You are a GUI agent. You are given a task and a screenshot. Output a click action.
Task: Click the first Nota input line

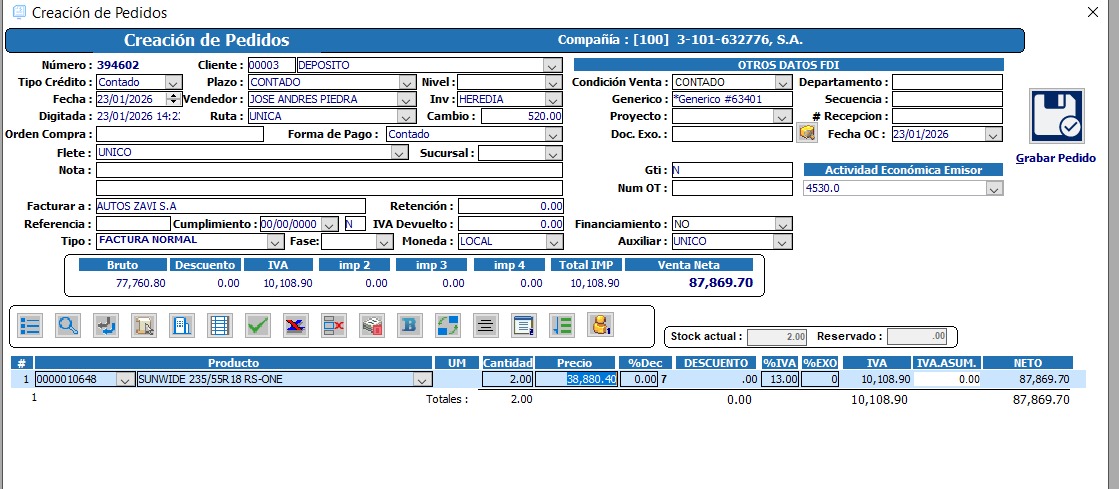pyautogui.click(x=329, y=170)
